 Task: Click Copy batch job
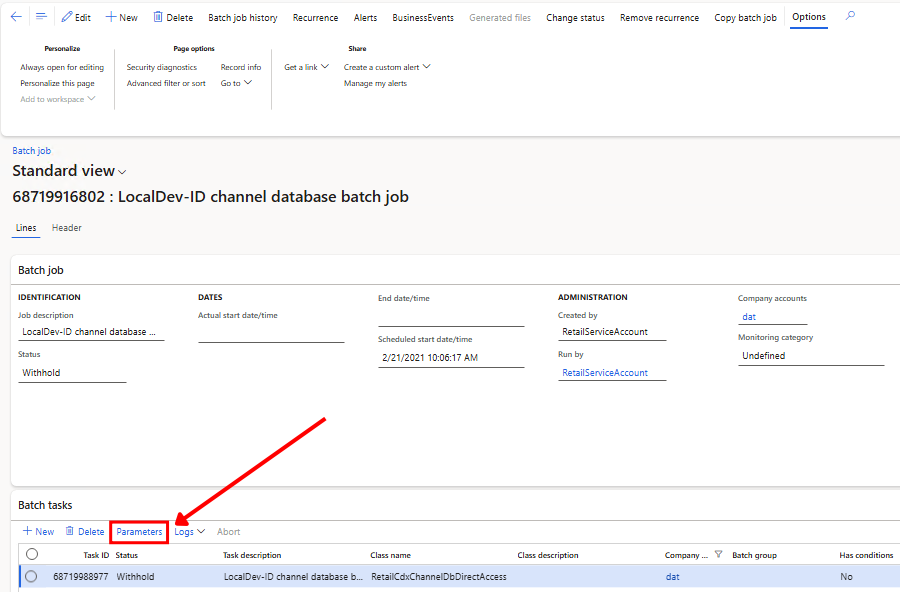coord(745,18)
